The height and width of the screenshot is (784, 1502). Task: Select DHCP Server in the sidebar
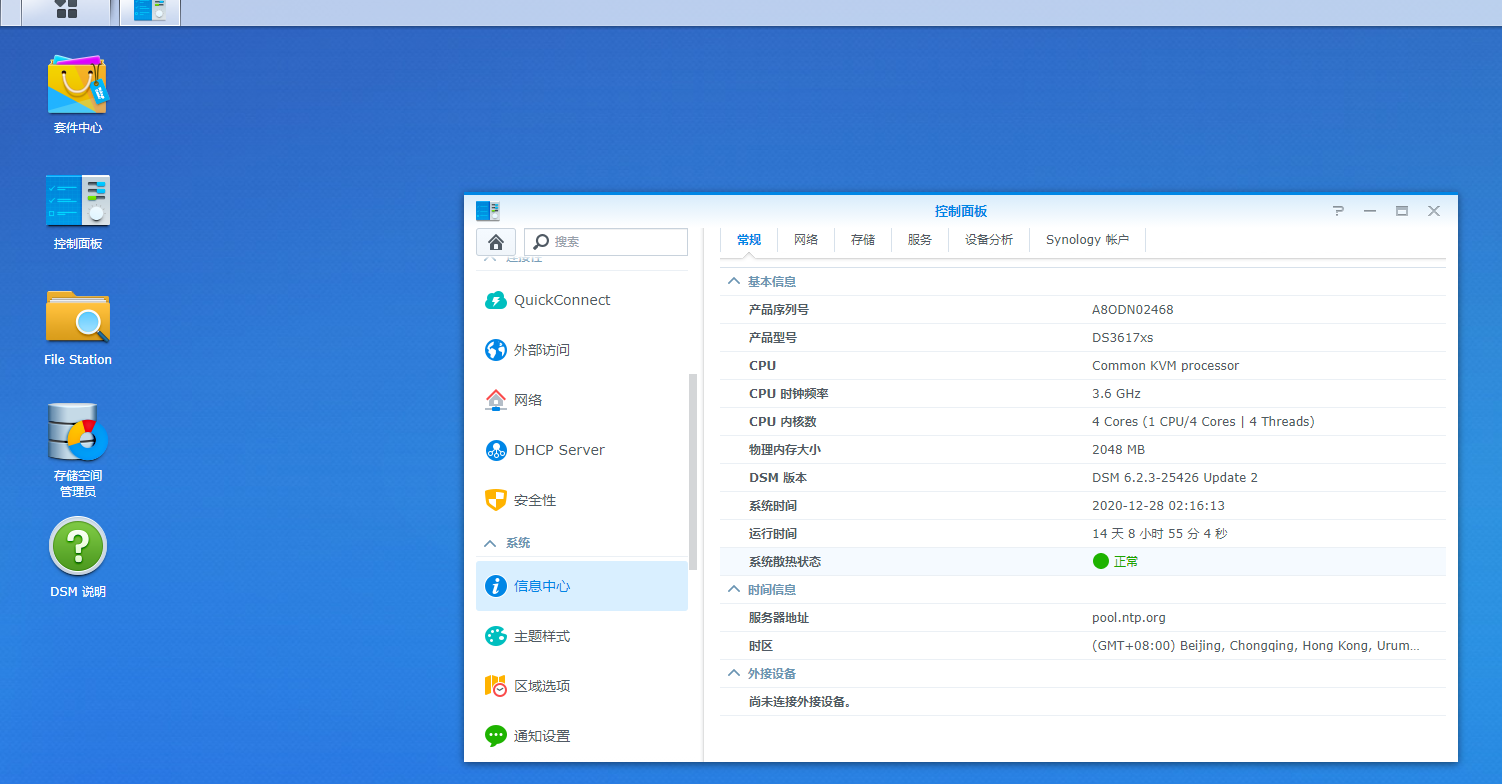[x=582, y=450]
